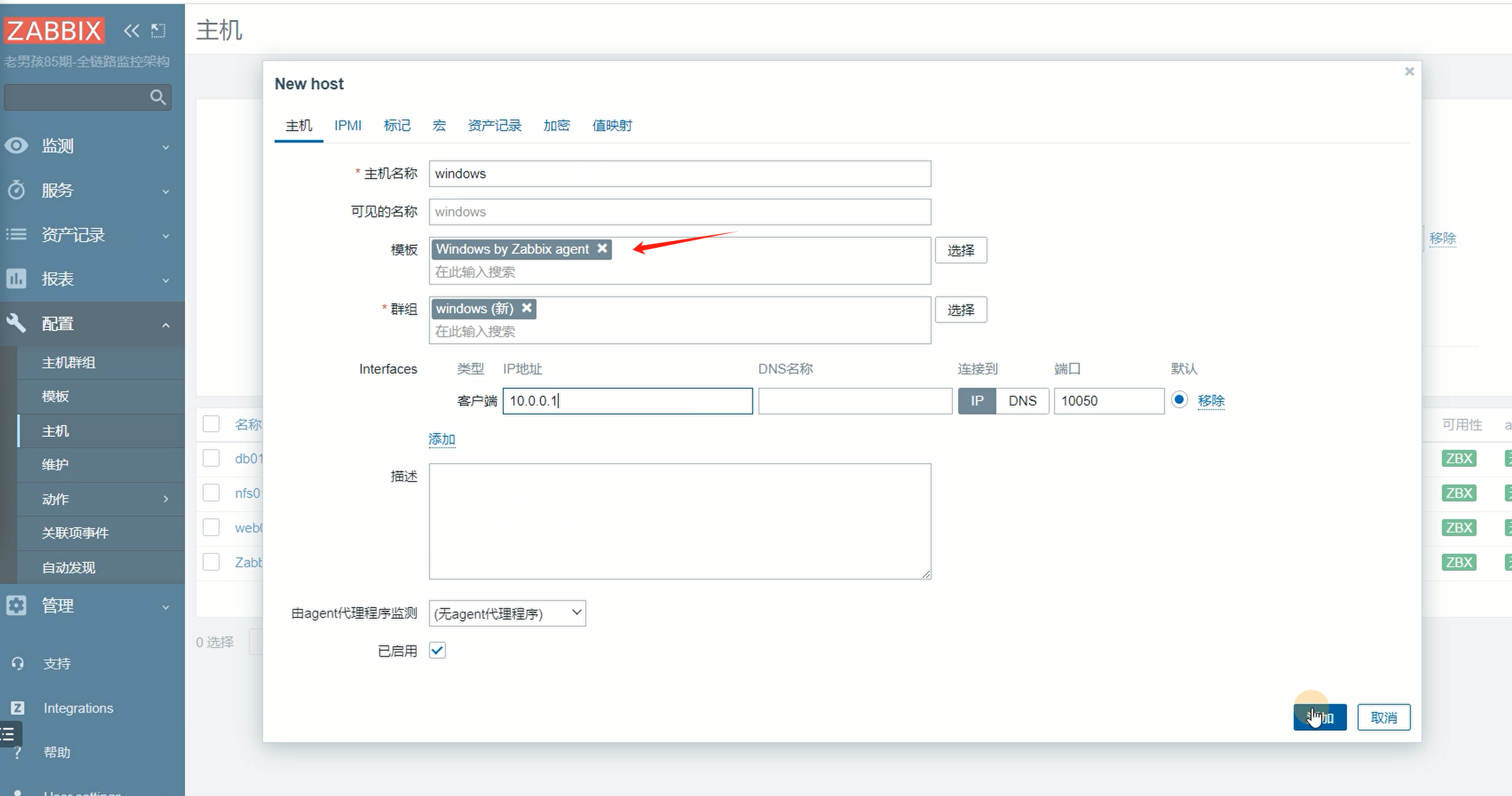
Task: Tick the nfs01 row checkbox
Action: (x=211, y=493)
